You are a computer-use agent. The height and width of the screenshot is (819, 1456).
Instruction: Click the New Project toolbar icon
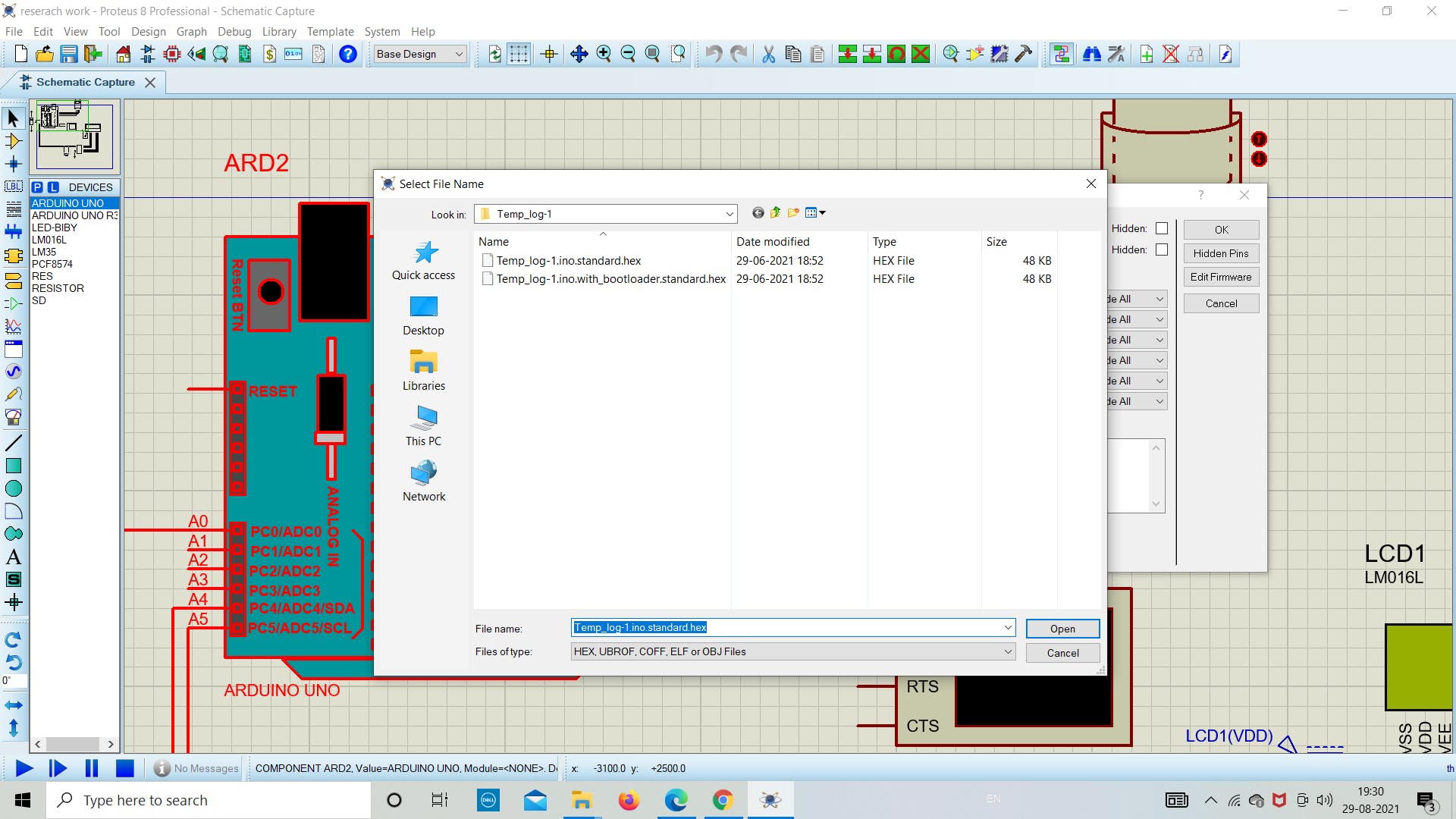pos(21,54)
